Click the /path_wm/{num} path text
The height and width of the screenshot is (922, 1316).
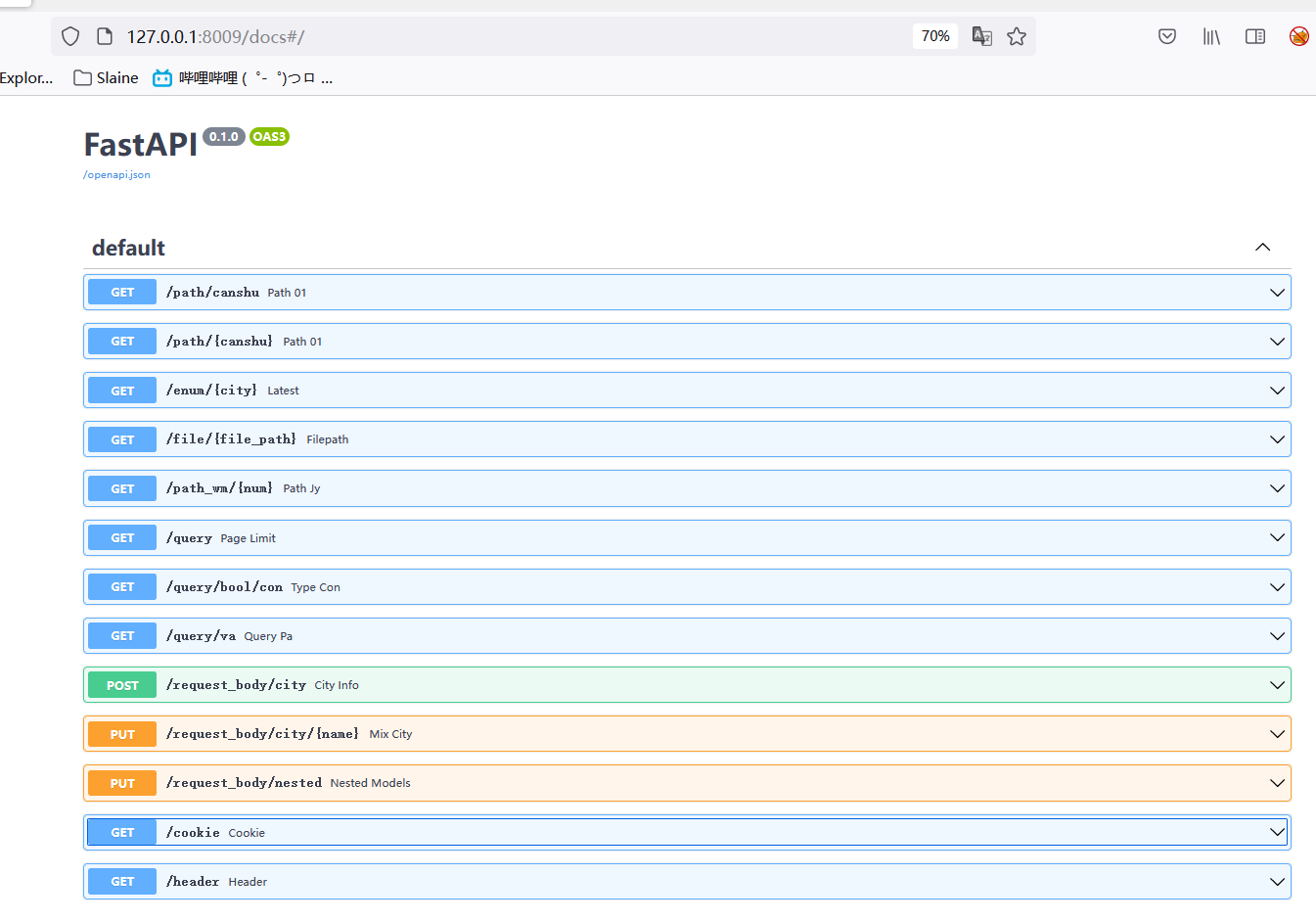coord(219,488)
